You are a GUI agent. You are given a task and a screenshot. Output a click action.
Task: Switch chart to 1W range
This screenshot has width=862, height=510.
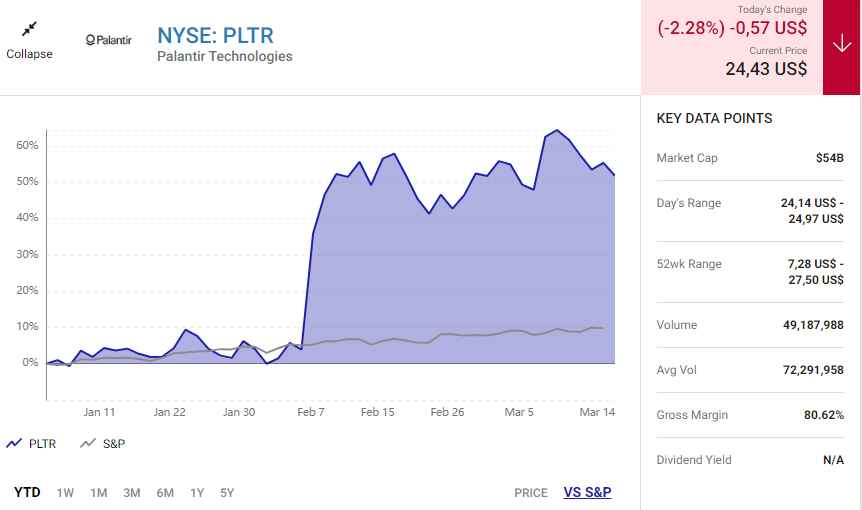pos(65,492)
